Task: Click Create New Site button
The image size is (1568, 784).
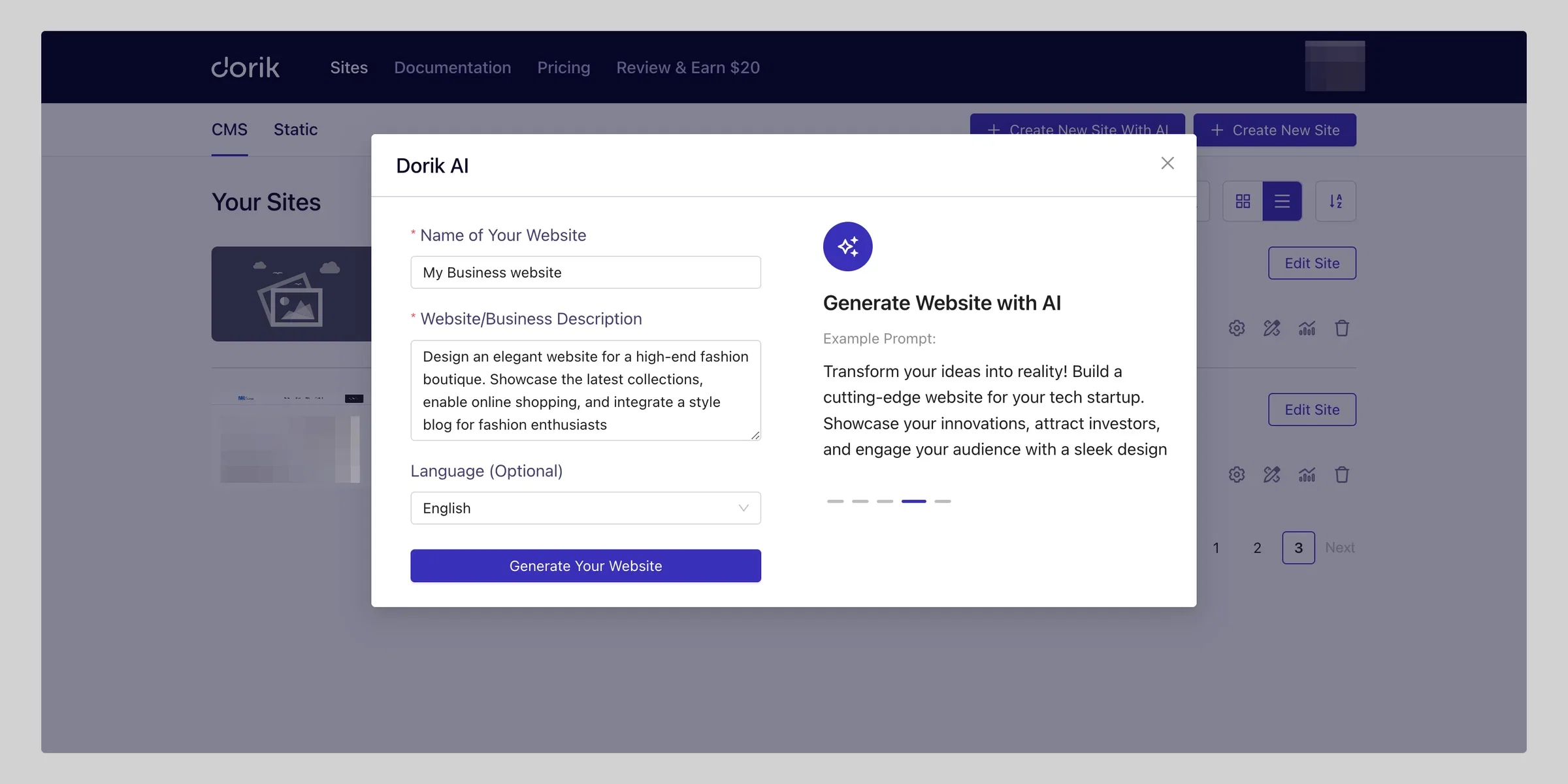Action: click(1275, 130)
